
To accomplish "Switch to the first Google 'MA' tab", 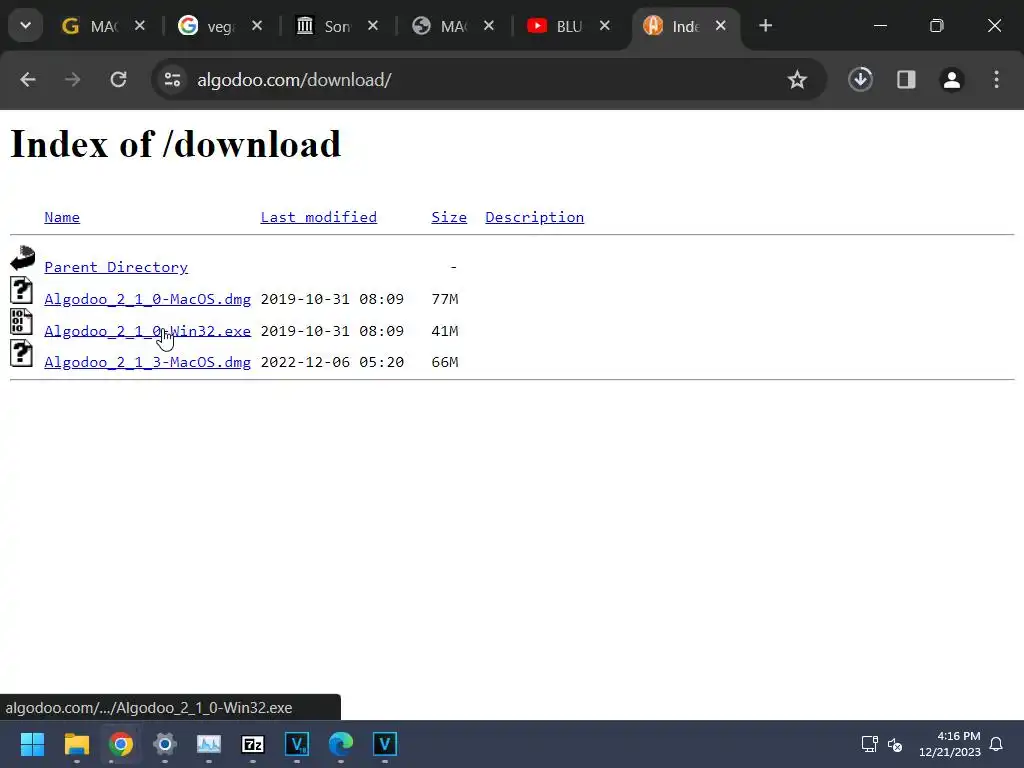I will tap(91, 26).
